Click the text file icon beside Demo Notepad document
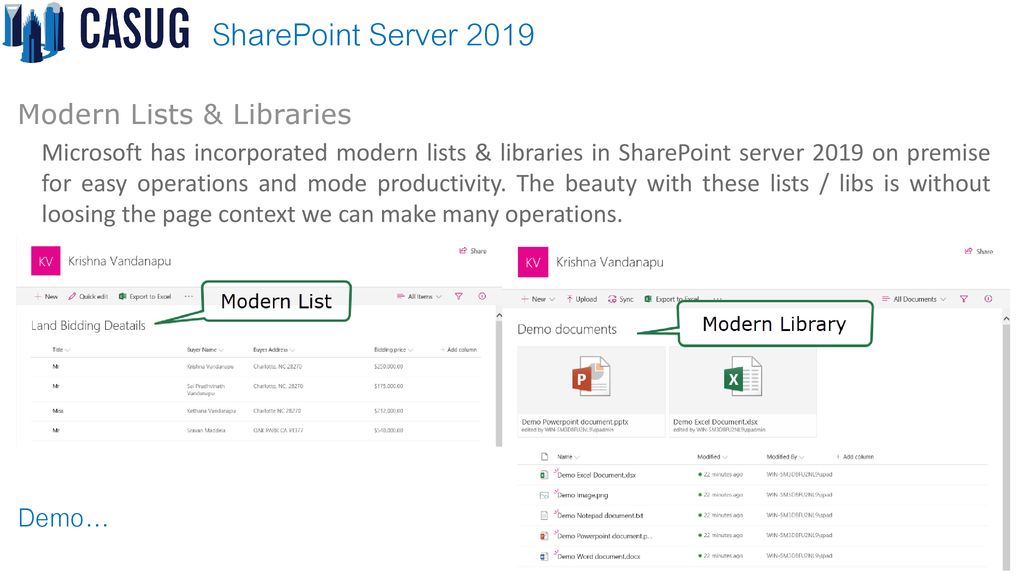Screen dimensions: 1024x576 (x=544, y=516)
